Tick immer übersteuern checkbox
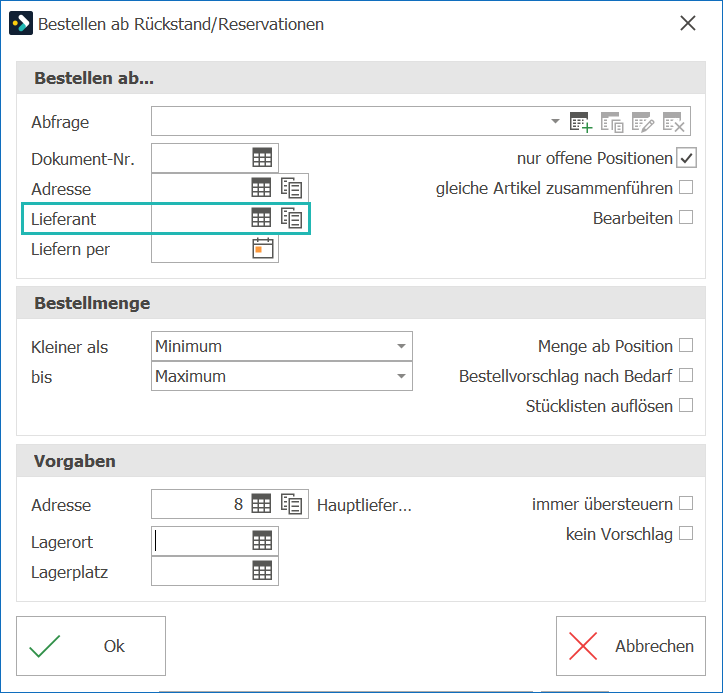The image size is (723, 693). tap(686, 503)
